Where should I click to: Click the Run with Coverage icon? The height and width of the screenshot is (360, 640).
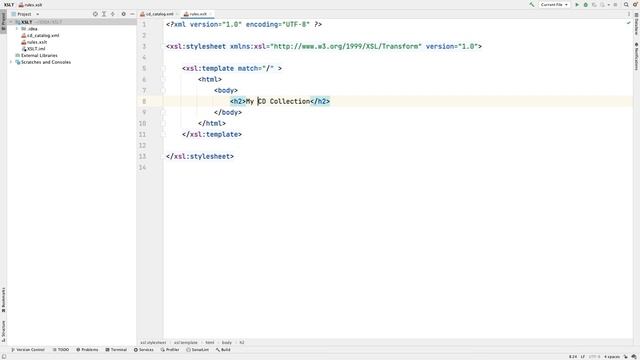594,4
